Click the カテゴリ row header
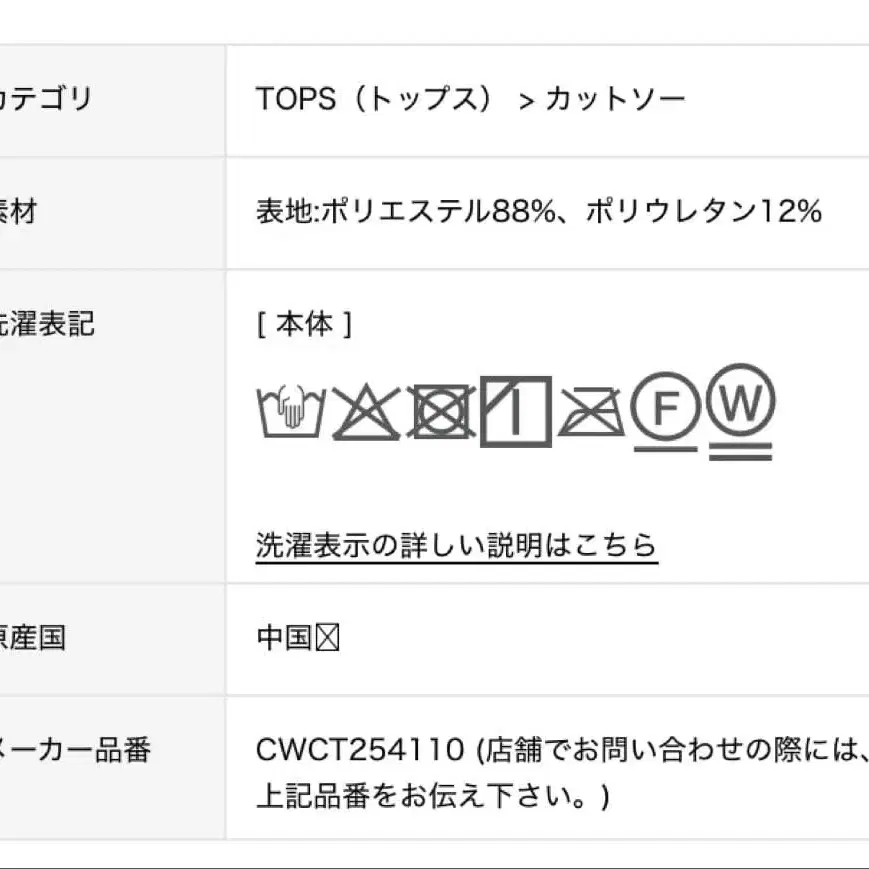Viewport: 869px width, 869px height. 45,99
